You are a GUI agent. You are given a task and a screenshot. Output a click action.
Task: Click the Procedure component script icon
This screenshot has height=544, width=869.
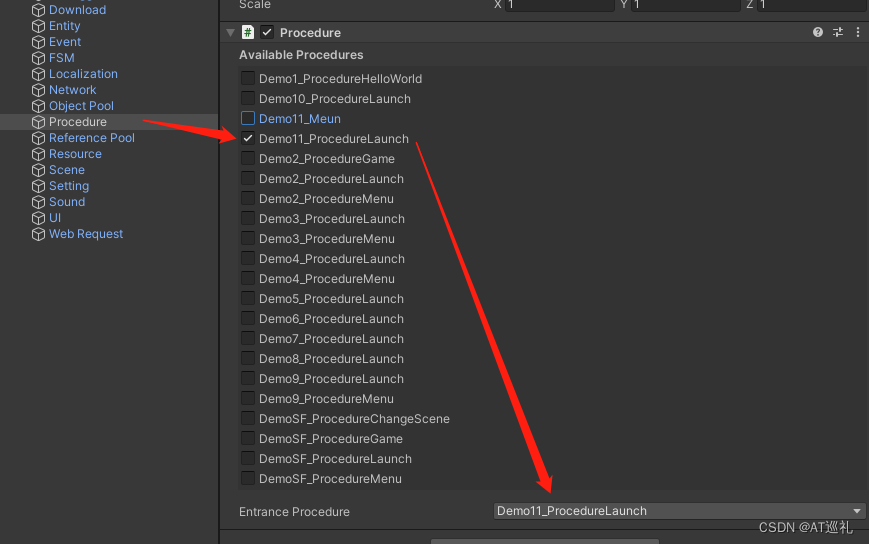pos(248,32)
